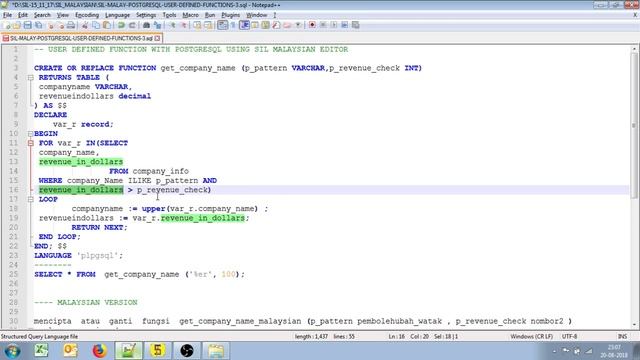
Task: Cut selection with the scissors icon
Action: pyautogui.click(x=85, y=25)
